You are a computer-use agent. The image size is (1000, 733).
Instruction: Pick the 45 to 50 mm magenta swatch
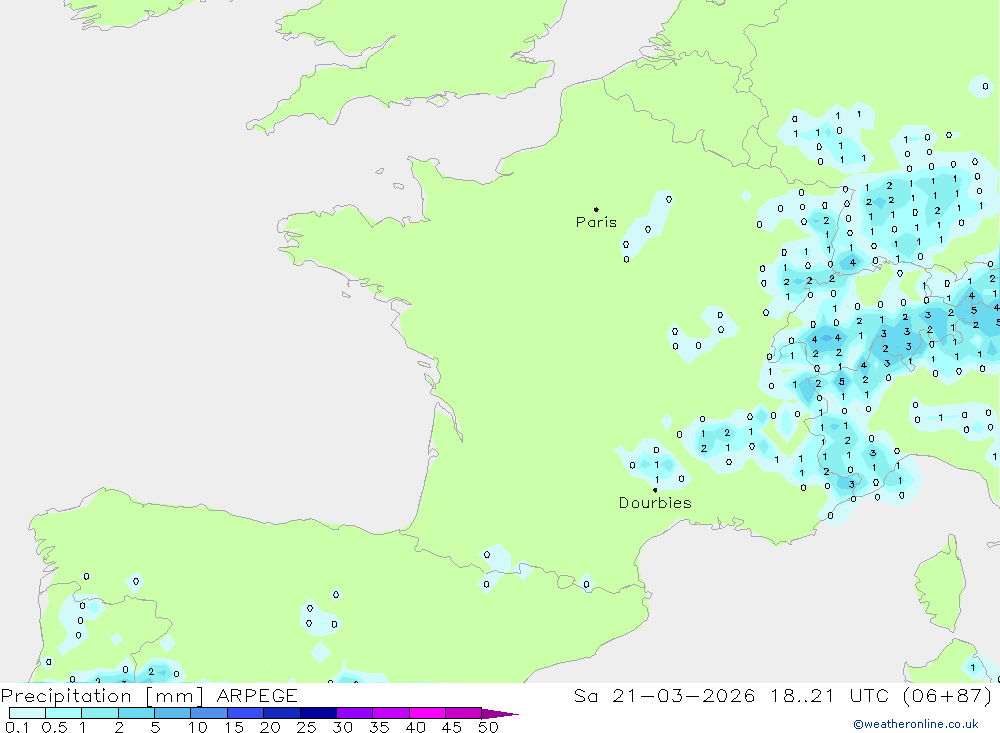point(463,713)
